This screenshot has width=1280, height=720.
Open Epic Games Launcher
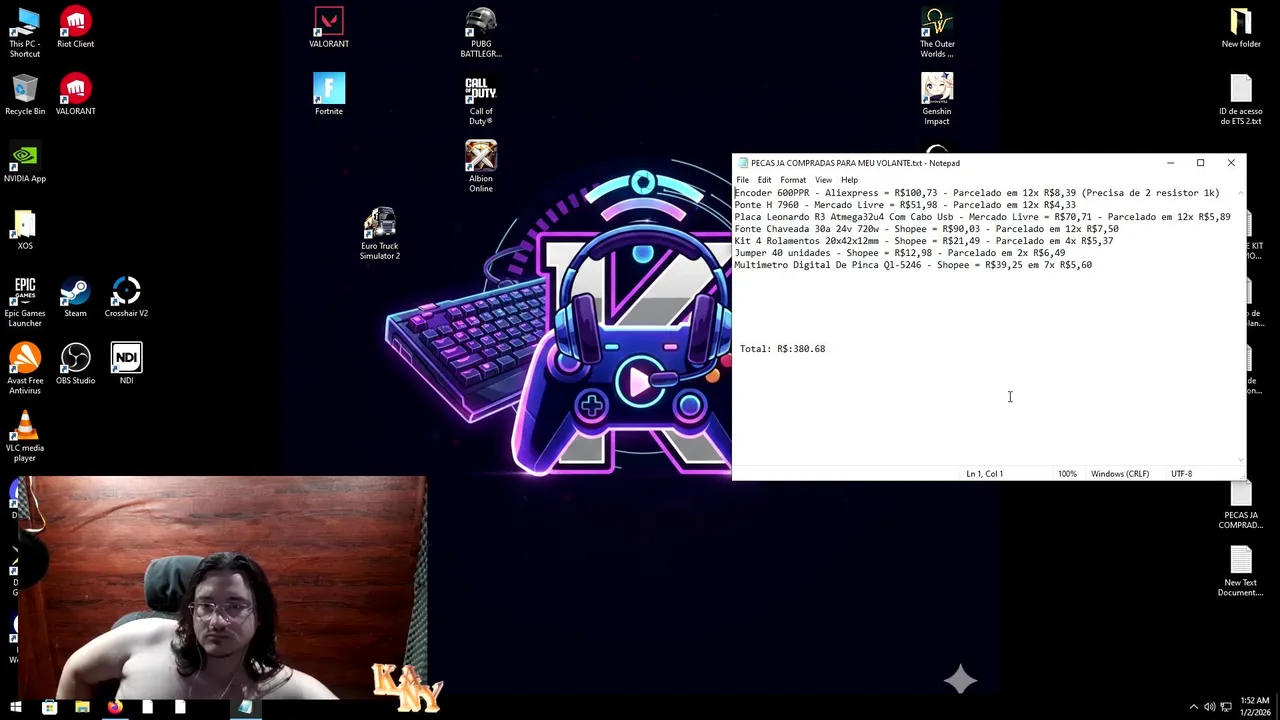[x=25, y=302]
